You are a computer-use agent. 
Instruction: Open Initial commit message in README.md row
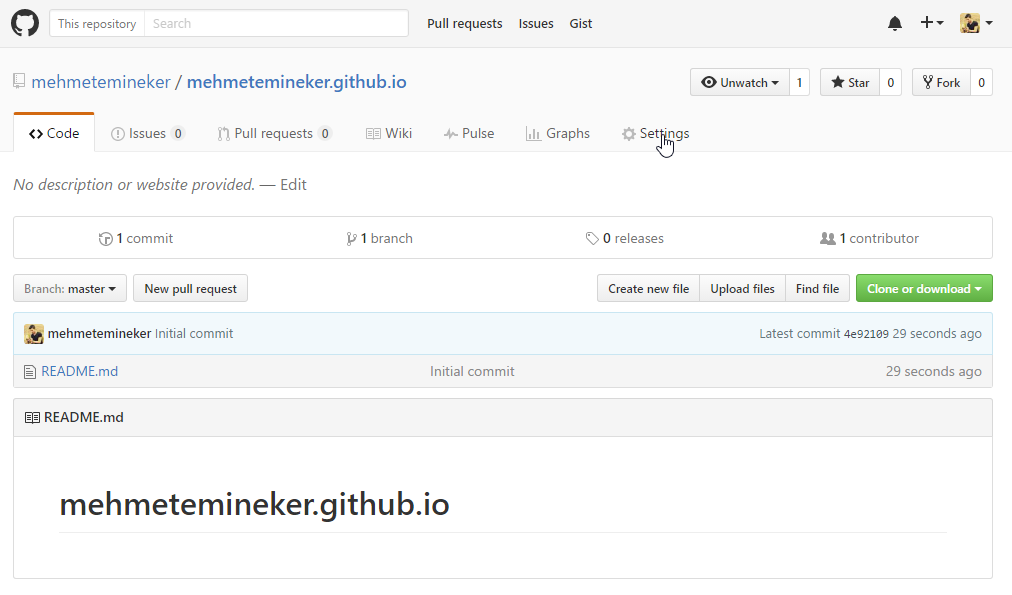tap(472, 372)
